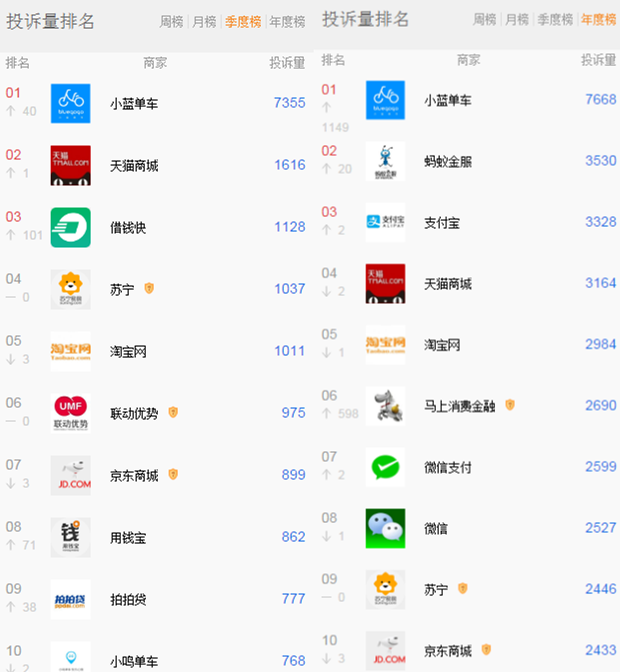The height and width of the screenshot is (672, 620).
Task: Open 马上消费金融 merchant name link
Action: [460, 406]
